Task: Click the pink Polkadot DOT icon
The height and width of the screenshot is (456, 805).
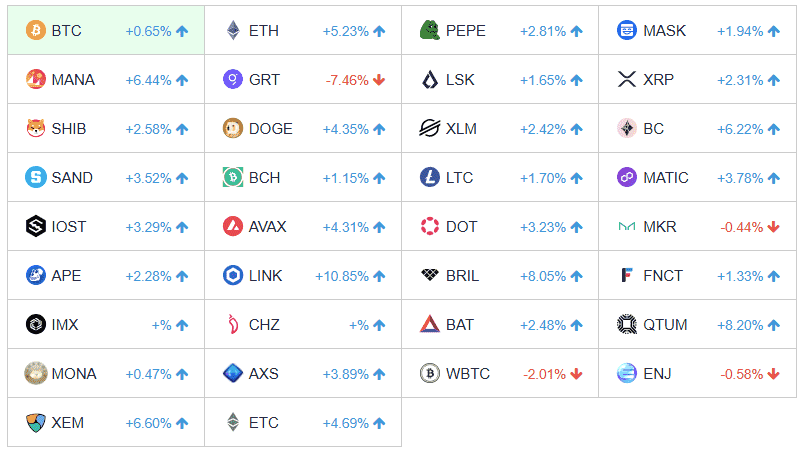Action: (x=430, y=226)
